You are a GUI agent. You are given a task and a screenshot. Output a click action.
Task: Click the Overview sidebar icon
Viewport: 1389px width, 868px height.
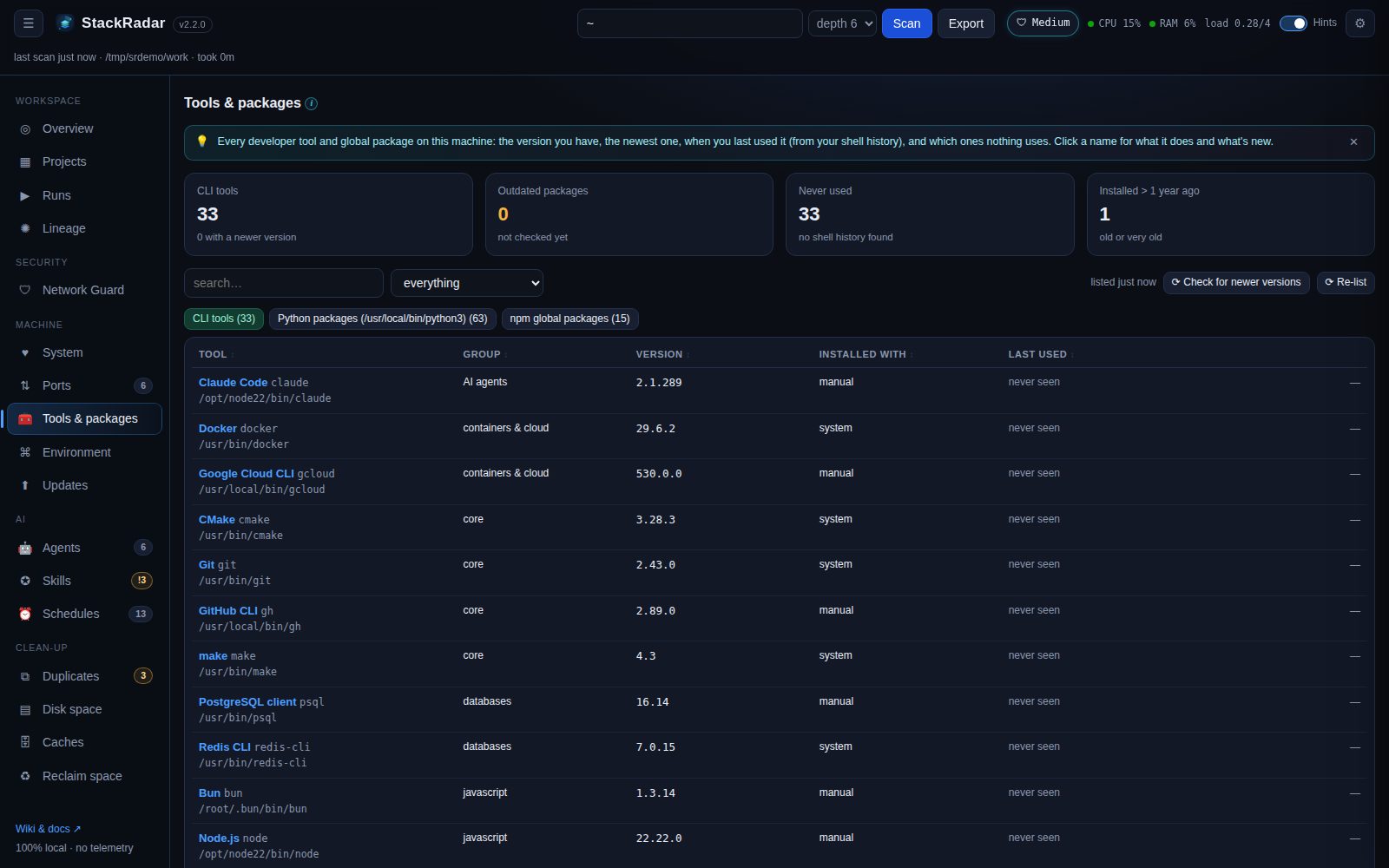tap(25, 128)
